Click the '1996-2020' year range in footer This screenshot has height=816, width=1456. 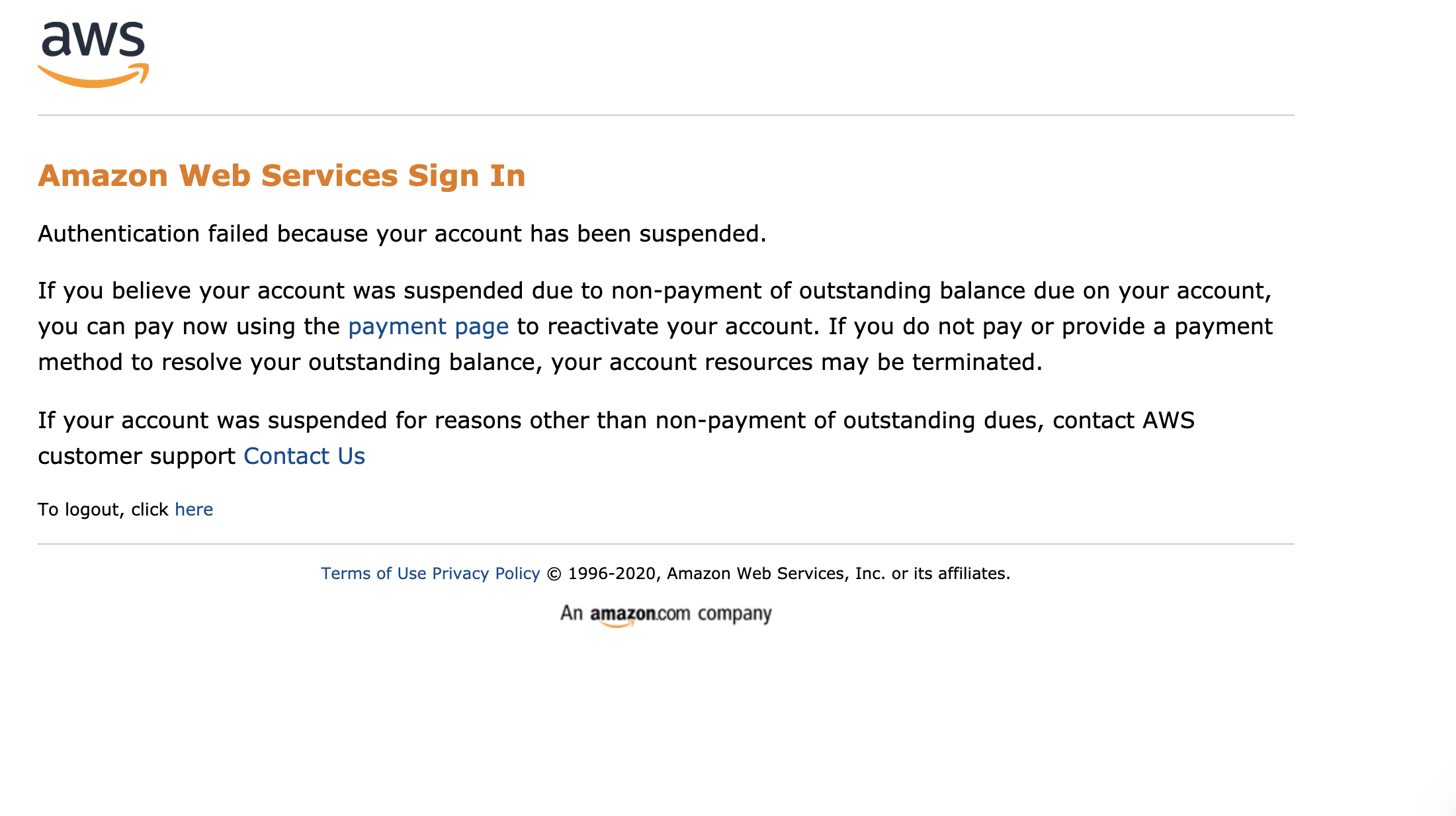[x=611, y=574]
